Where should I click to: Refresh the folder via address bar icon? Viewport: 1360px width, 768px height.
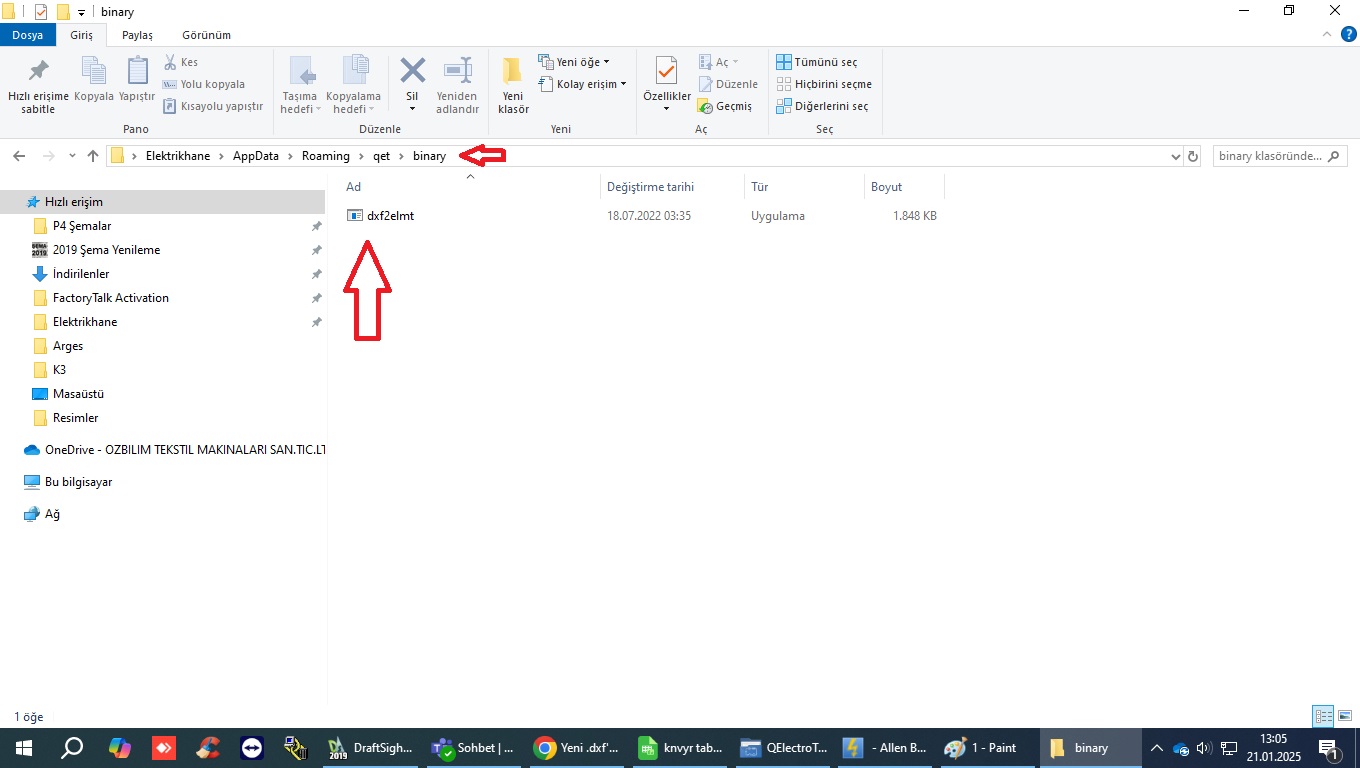point(1192,156)
